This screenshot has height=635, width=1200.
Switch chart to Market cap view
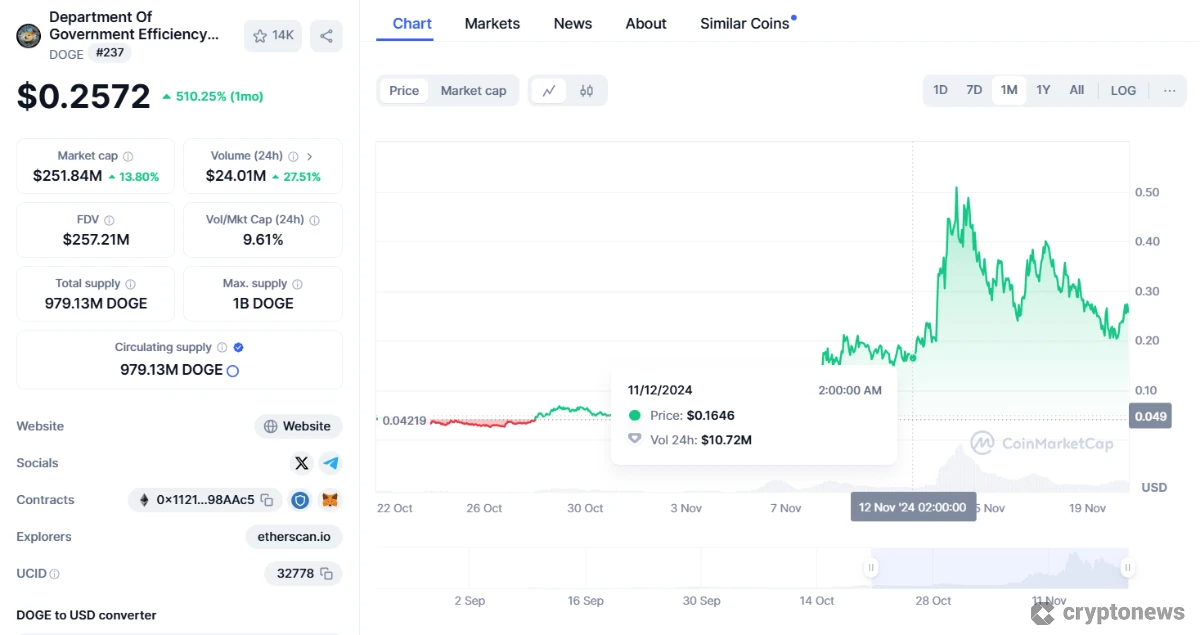click(x=473, y=90)
